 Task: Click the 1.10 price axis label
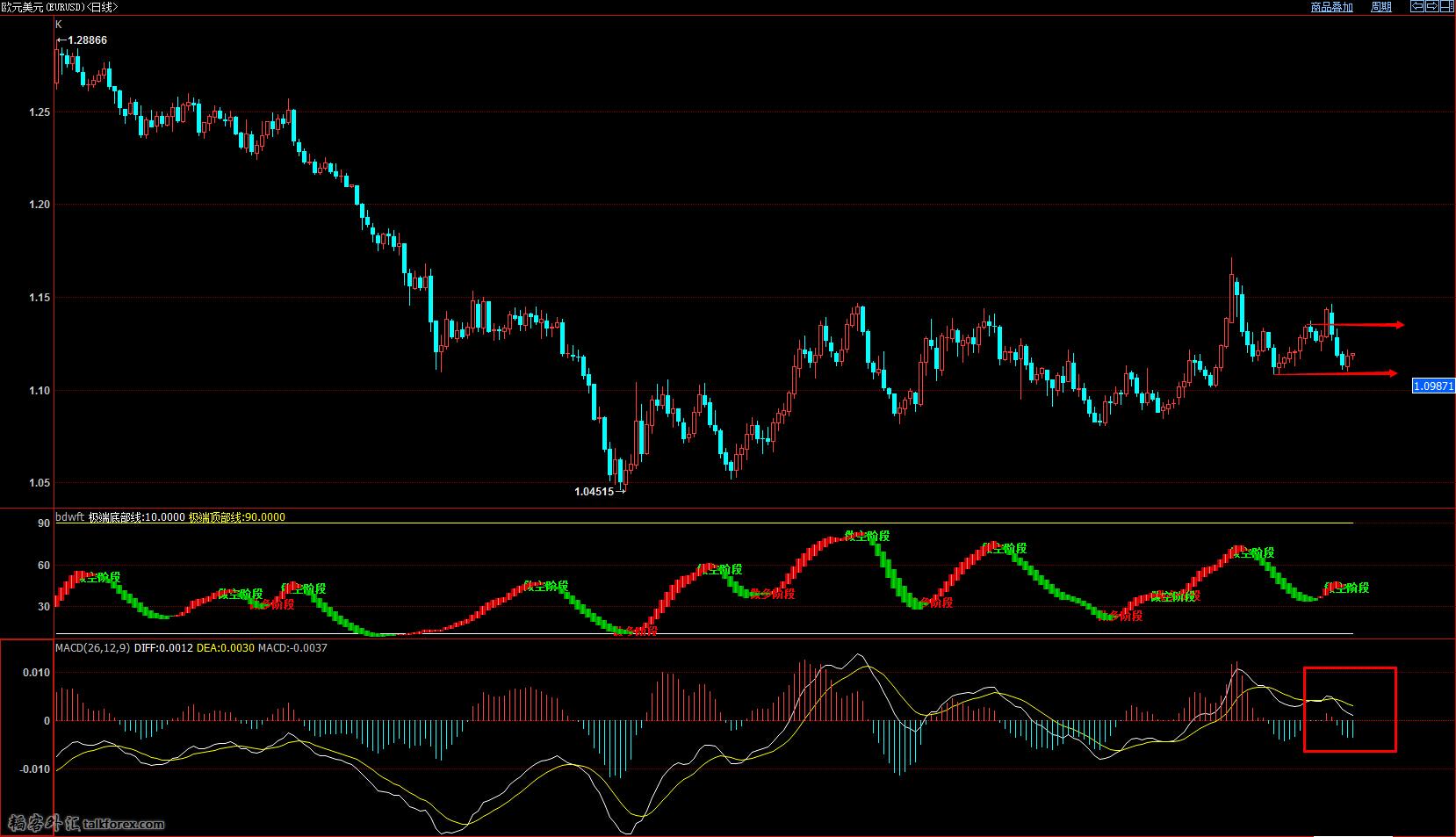pyautogui.click(x=39, y=390)
